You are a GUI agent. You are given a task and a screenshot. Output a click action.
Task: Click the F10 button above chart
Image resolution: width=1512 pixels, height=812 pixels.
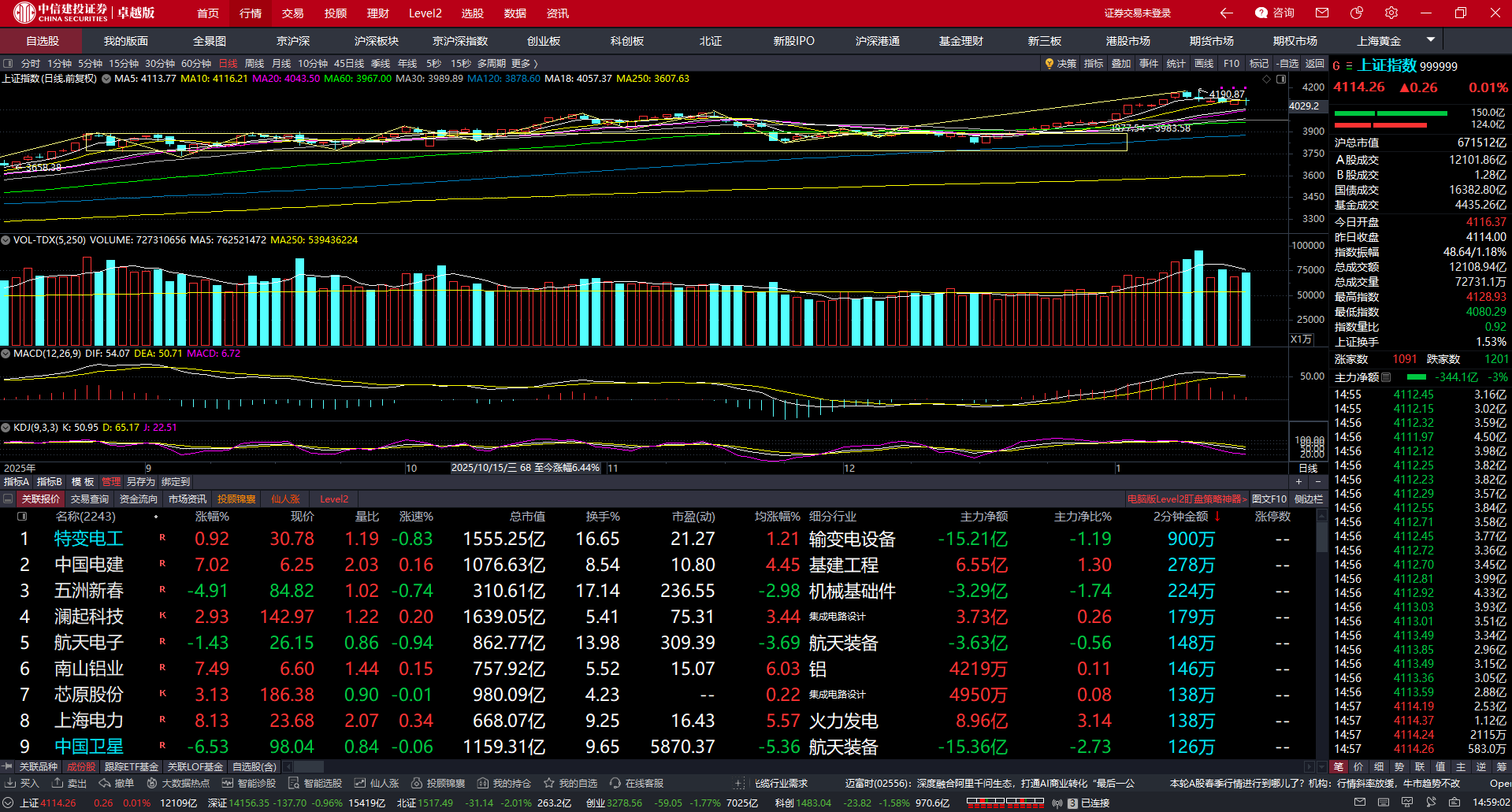click(x=1232, y=64)
